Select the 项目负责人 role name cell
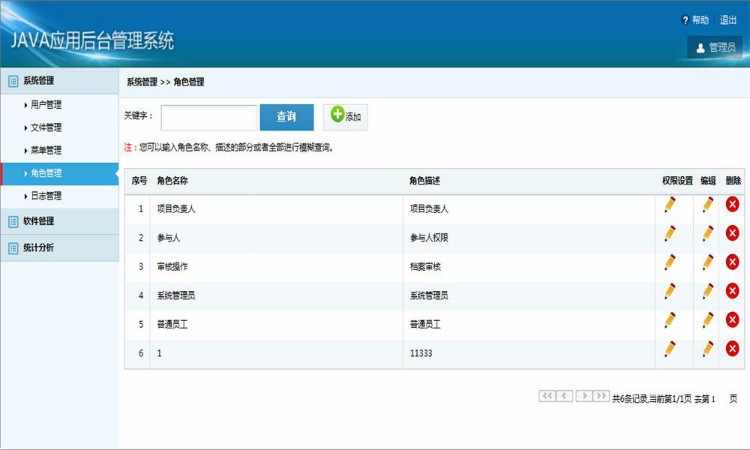This screenshot has height=450, width=750. (x=176, y=209)
